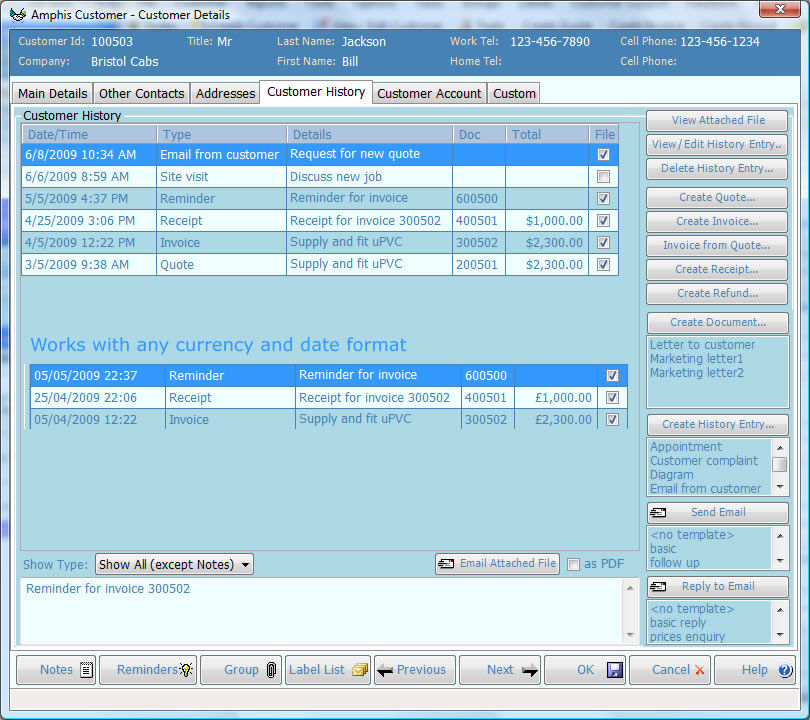Choose 'follow up' email template

675,563
